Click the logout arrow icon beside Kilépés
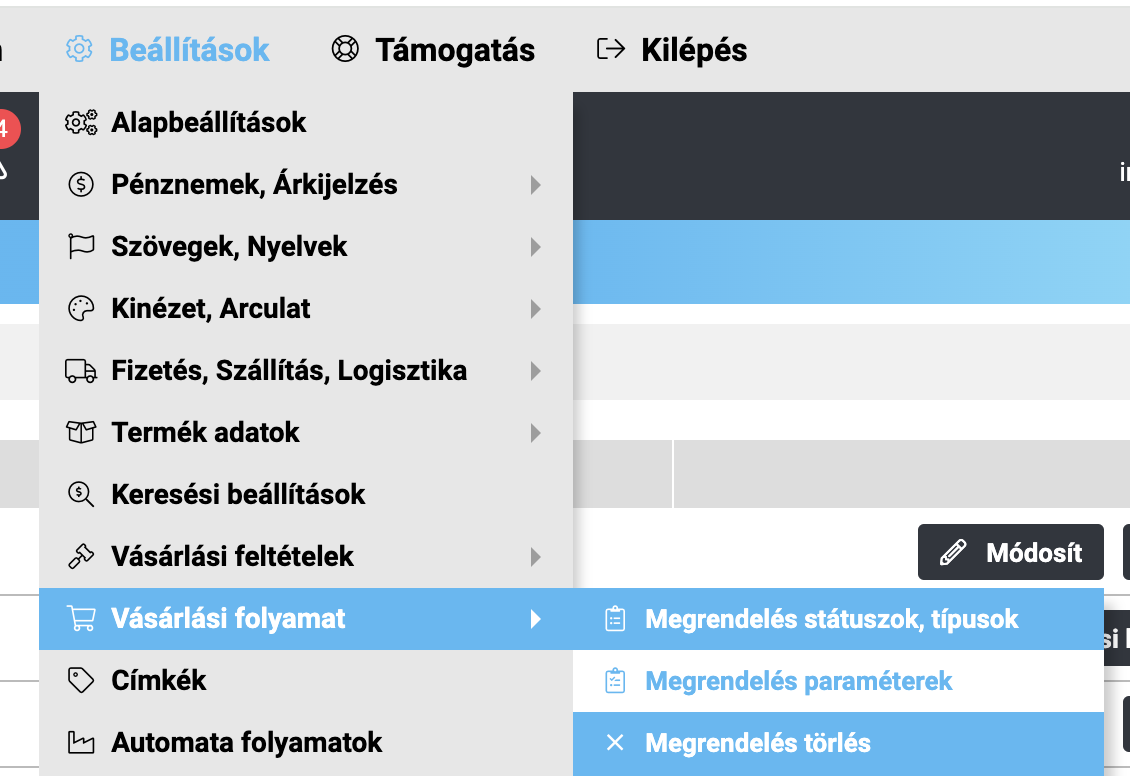The height and width of the screenshot is (776, 1130). click(x=610, y=49)
